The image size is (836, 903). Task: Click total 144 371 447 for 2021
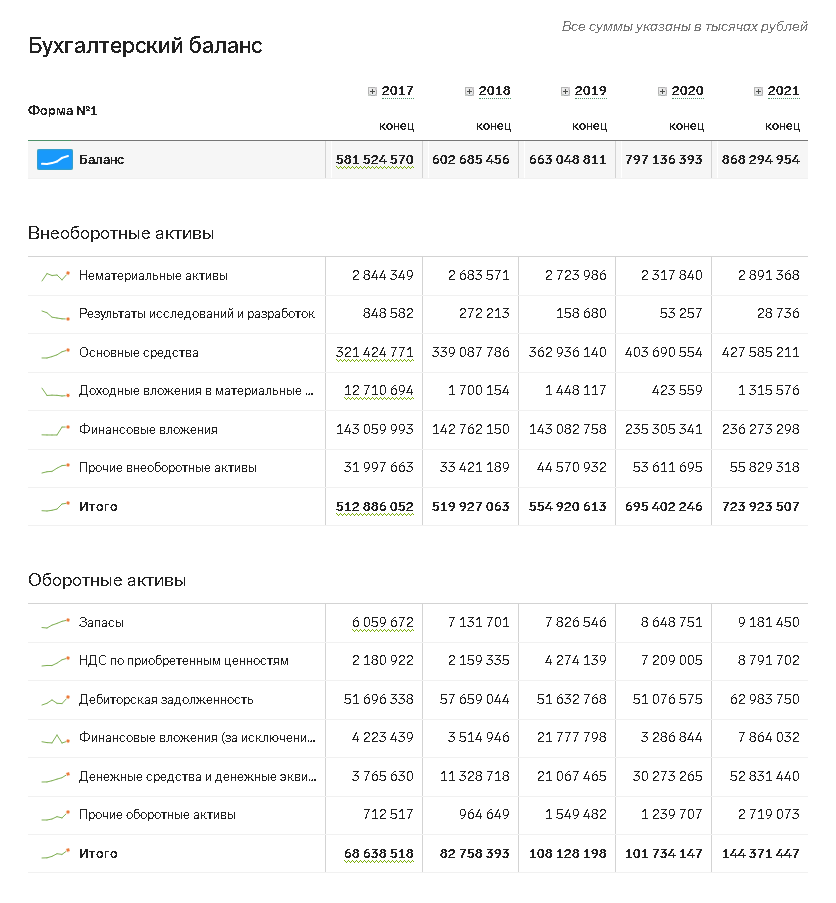[x=761, y=853]
